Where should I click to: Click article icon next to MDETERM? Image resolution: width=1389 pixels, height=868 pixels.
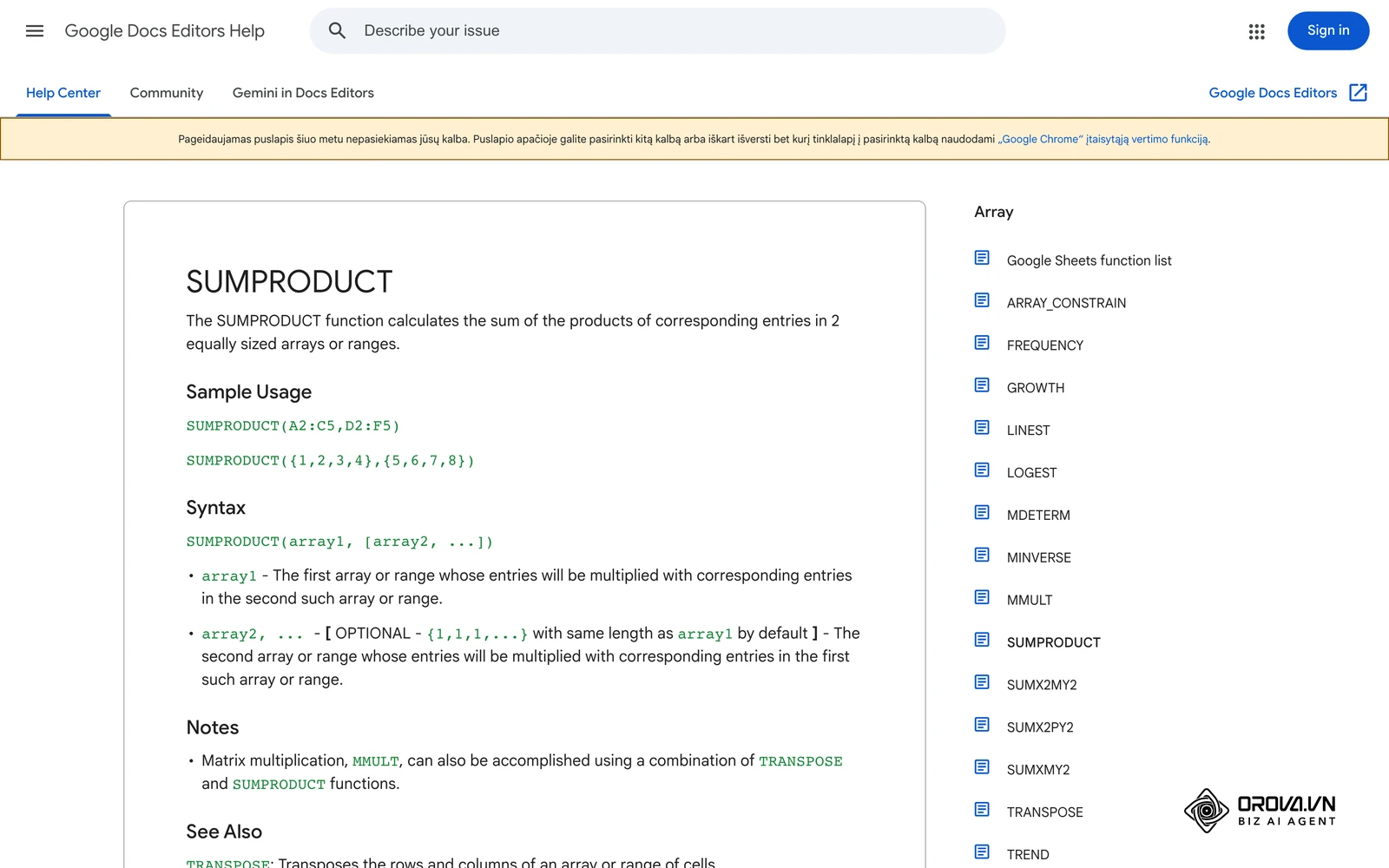(x=982, y=514)
